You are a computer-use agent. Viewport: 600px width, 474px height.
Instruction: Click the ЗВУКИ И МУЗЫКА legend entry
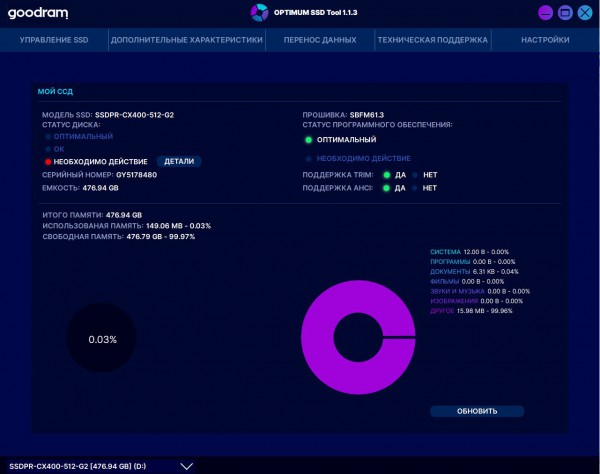pos(480,292)
